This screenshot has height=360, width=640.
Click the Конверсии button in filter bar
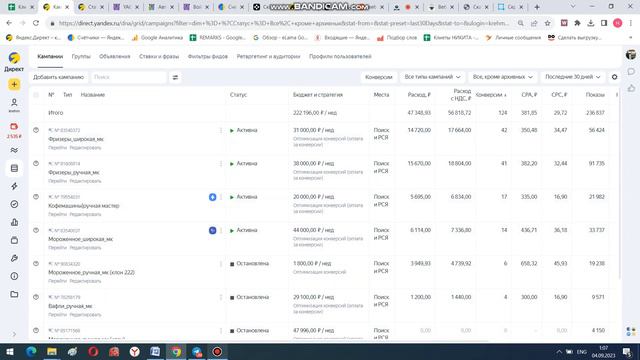pyautogui.click(x=379, y=77)
